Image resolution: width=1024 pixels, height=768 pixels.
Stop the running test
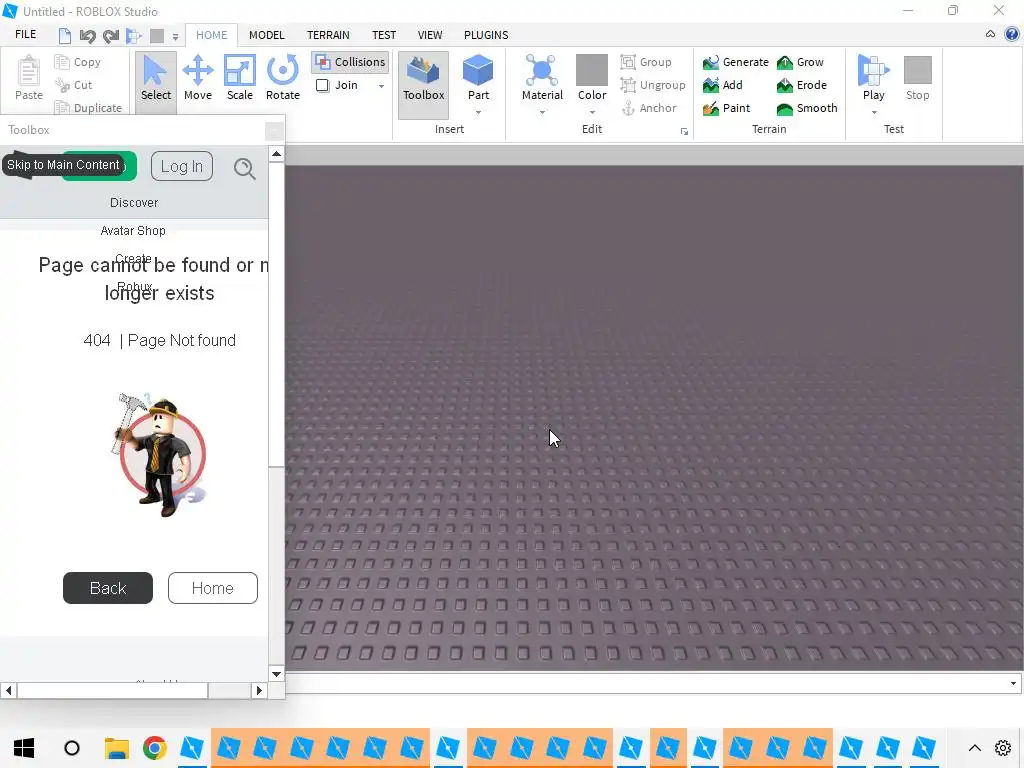917,78
